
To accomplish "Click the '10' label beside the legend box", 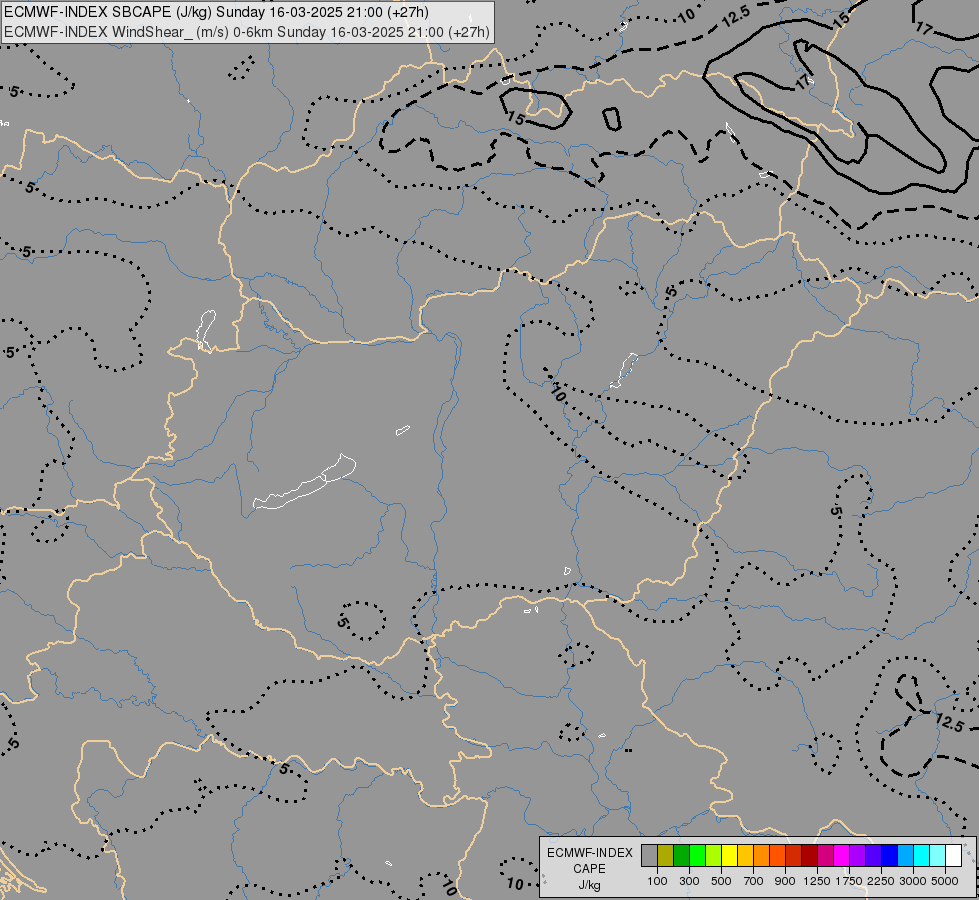I will pyautogui.click(x=515, y=883).
